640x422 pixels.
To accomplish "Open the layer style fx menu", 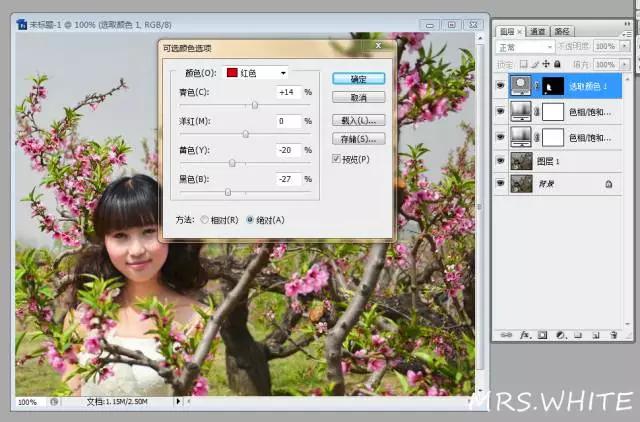I will tap(525, 335).
